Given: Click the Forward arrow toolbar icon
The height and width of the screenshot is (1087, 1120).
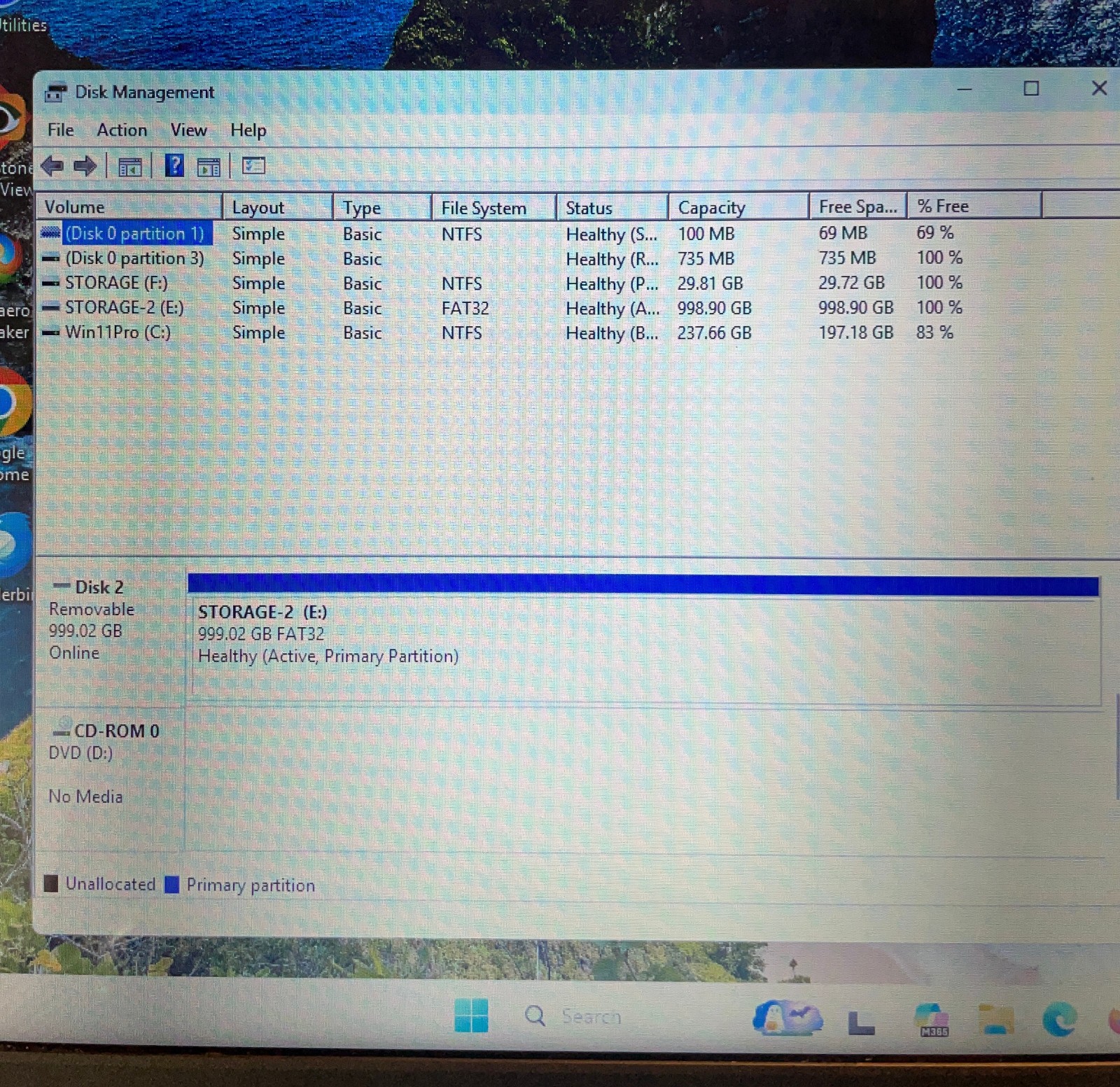Looking at the screenshot, I should point(85,166).
